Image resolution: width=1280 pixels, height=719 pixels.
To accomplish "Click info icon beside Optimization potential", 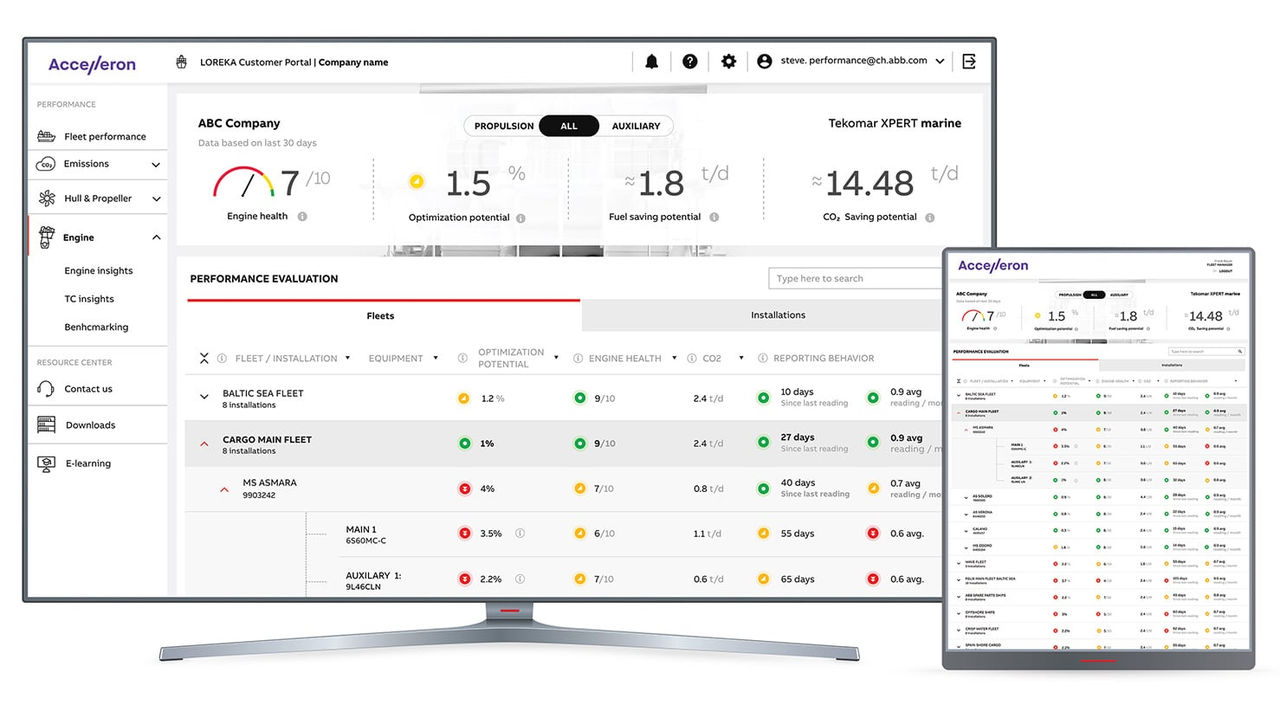I will pos(521,217).
